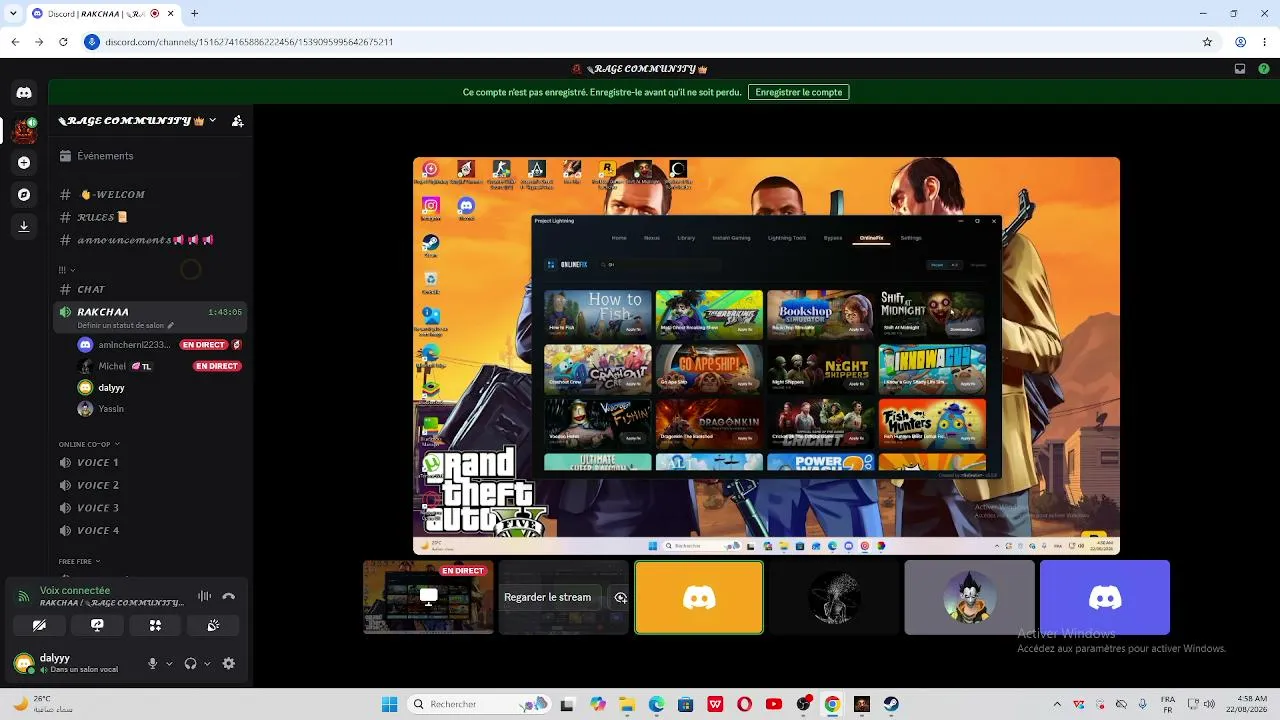Click Enregistrer le compte button
This screenshot has height=720, width=1280.
[x=798, y=92]
